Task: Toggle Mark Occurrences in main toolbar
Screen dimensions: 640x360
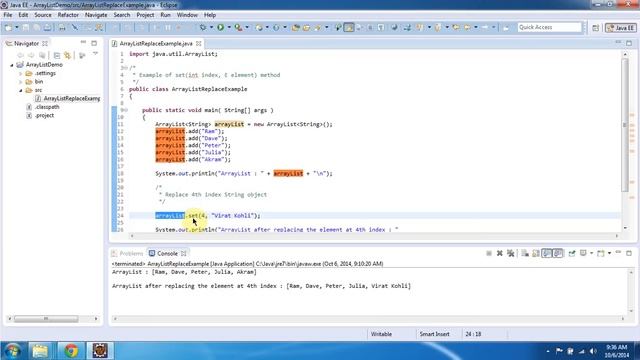Action: [x=349, y=27]
